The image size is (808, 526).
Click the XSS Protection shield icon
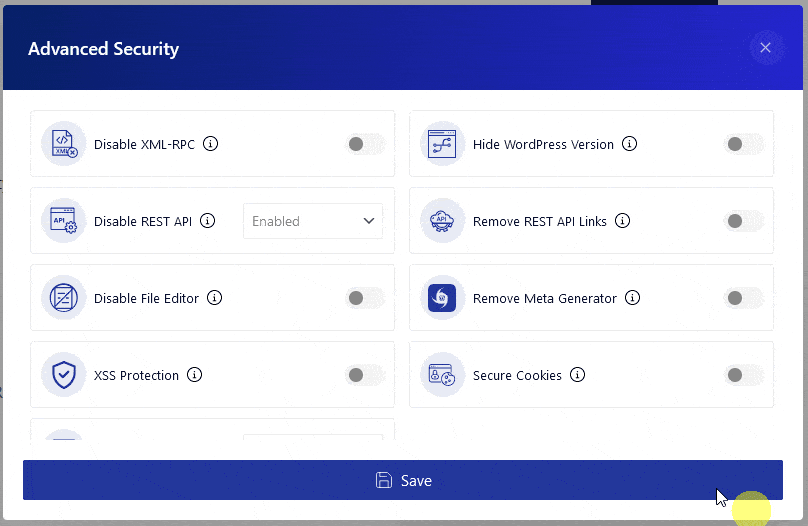tap(64, 375)
